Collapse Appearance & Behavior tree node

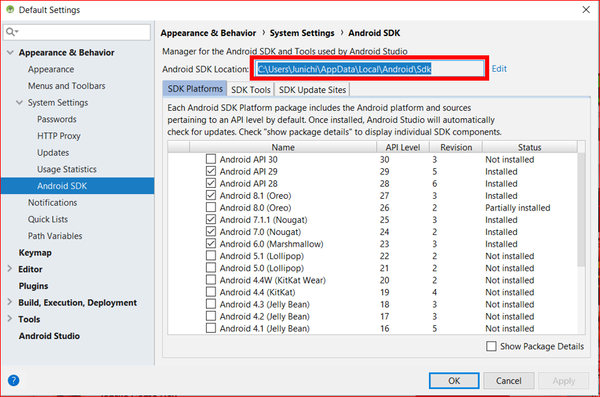point(10,52)
